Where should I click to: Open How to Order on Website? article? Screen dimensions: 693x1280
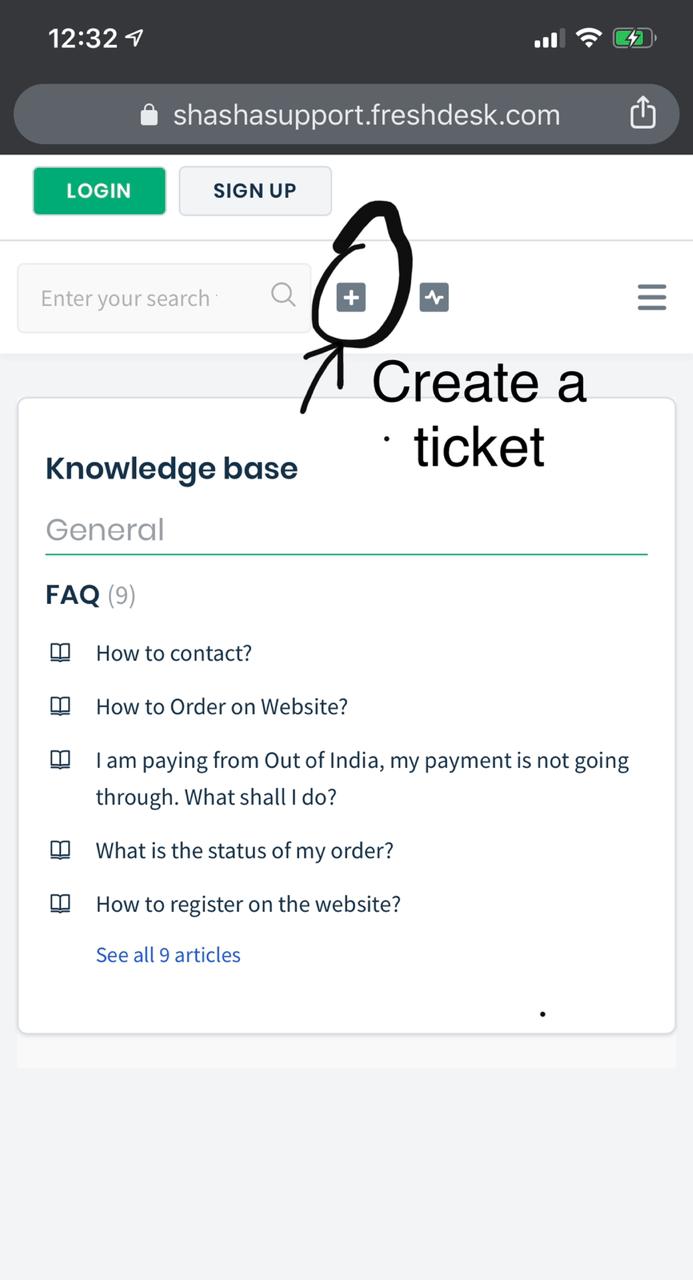tap(222, 706)
